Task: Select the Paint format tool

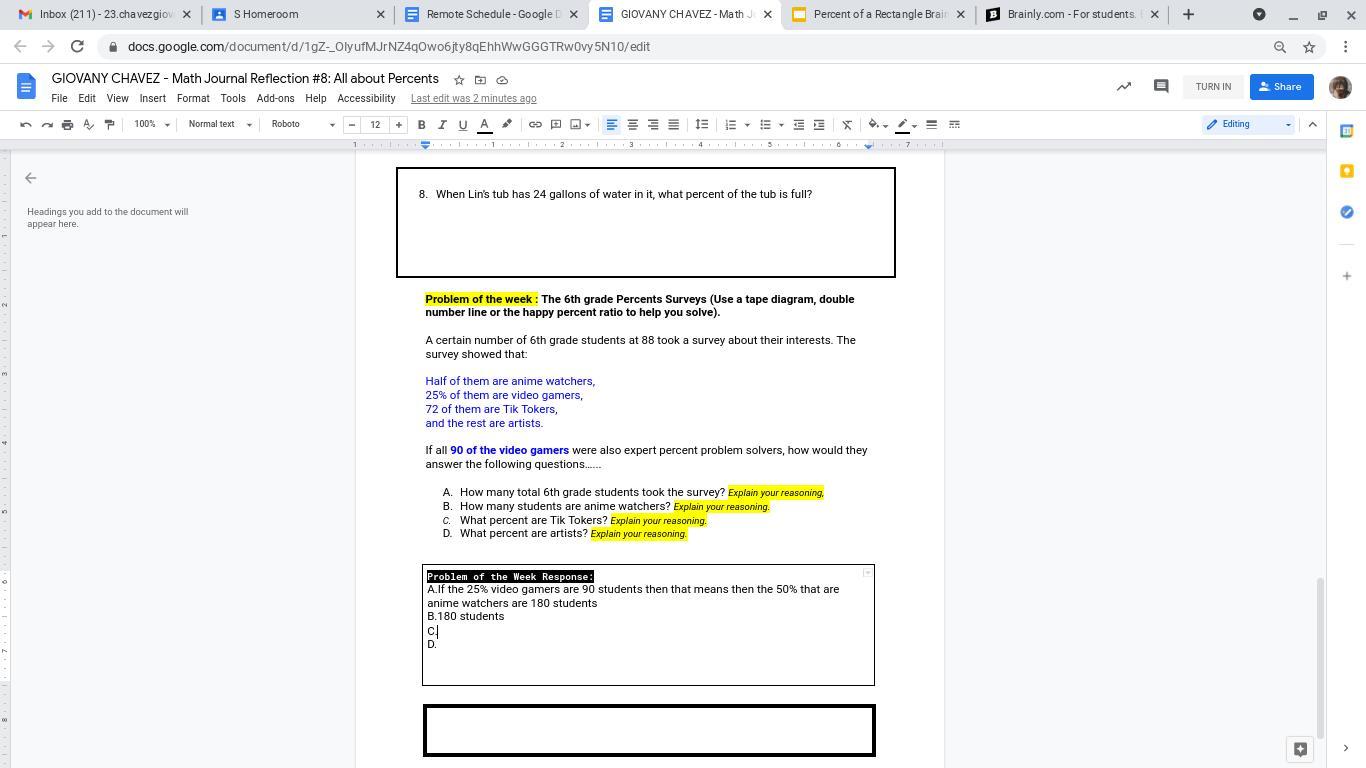Action: [109, 125]
